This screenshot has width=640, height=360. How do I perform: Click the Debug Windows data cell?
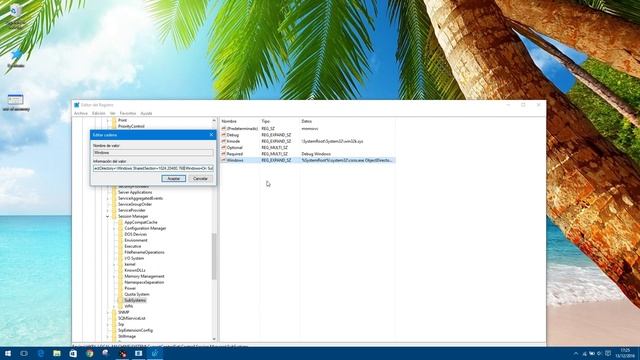316,154
